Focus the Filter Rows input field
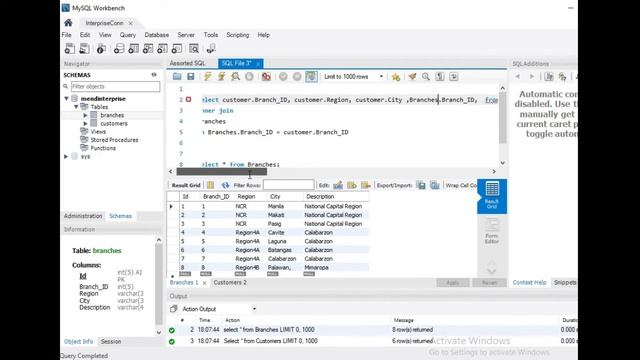This screenshot has width=640, height=360. point(289,185)
